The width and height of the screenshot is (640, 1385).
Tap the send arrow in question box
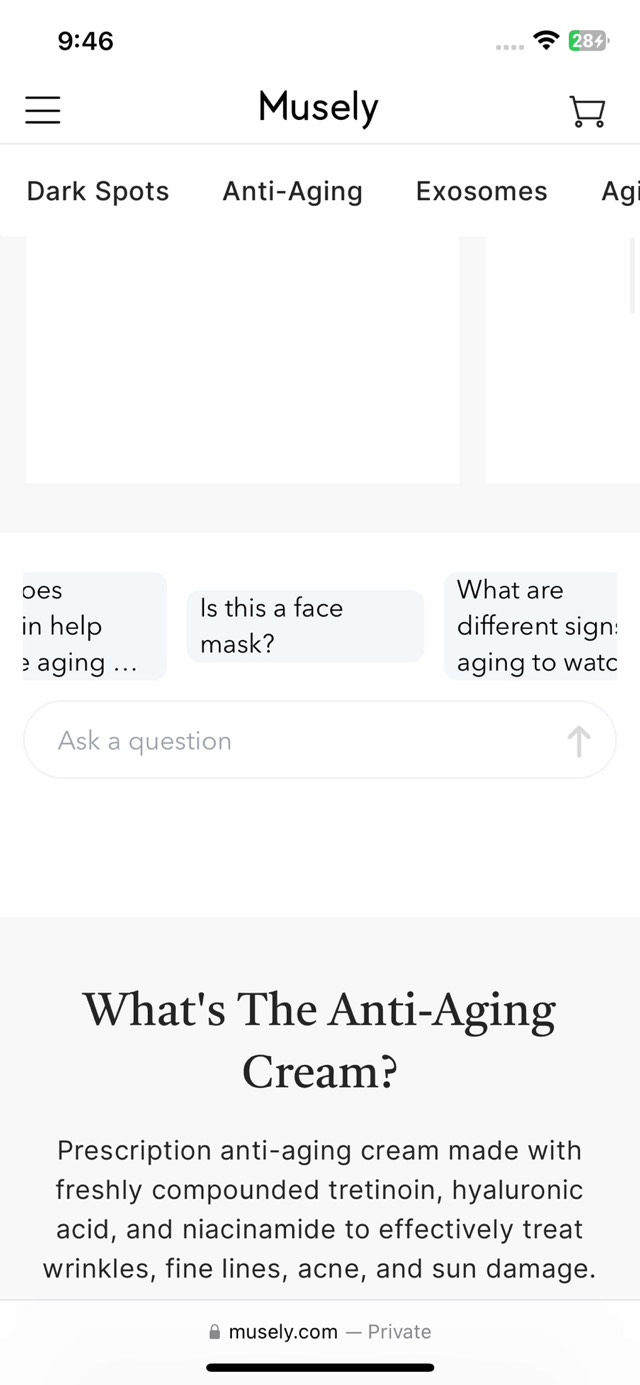[x=579, y=741]
